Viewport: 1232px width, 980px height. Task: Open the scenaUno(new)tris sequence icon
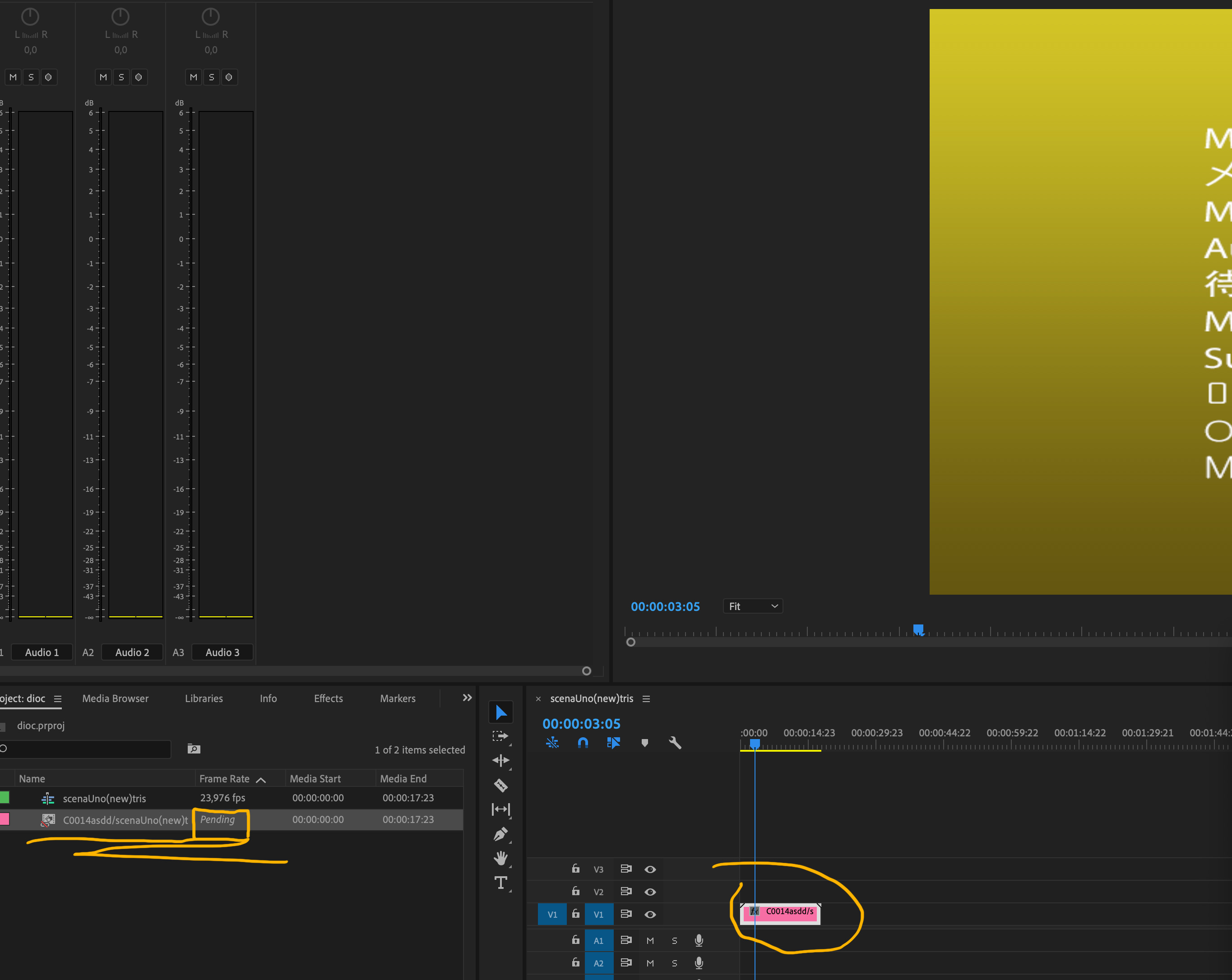point(48,798)
